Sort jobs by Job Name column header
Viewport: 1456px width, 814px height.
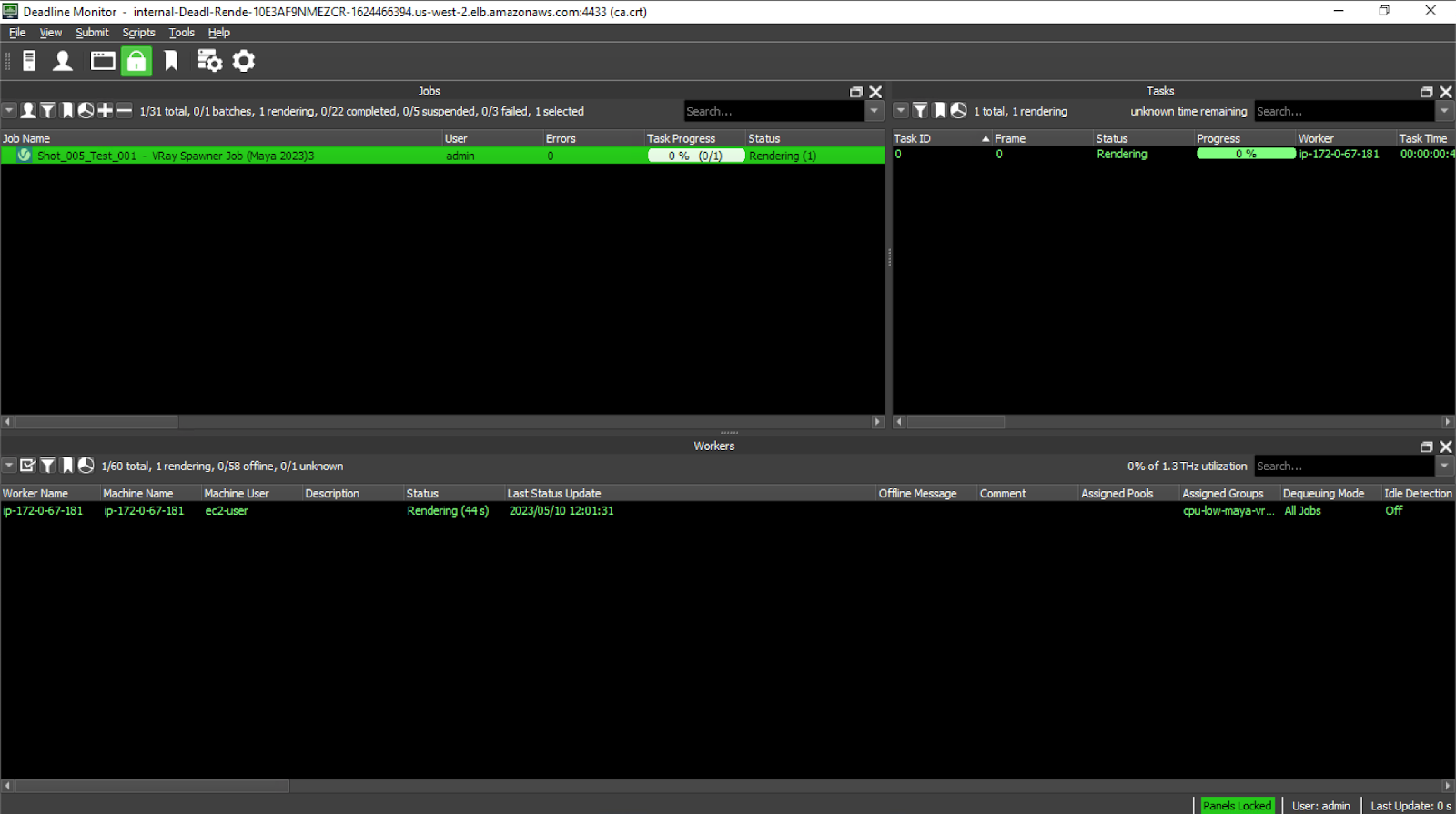click(221, 138)
